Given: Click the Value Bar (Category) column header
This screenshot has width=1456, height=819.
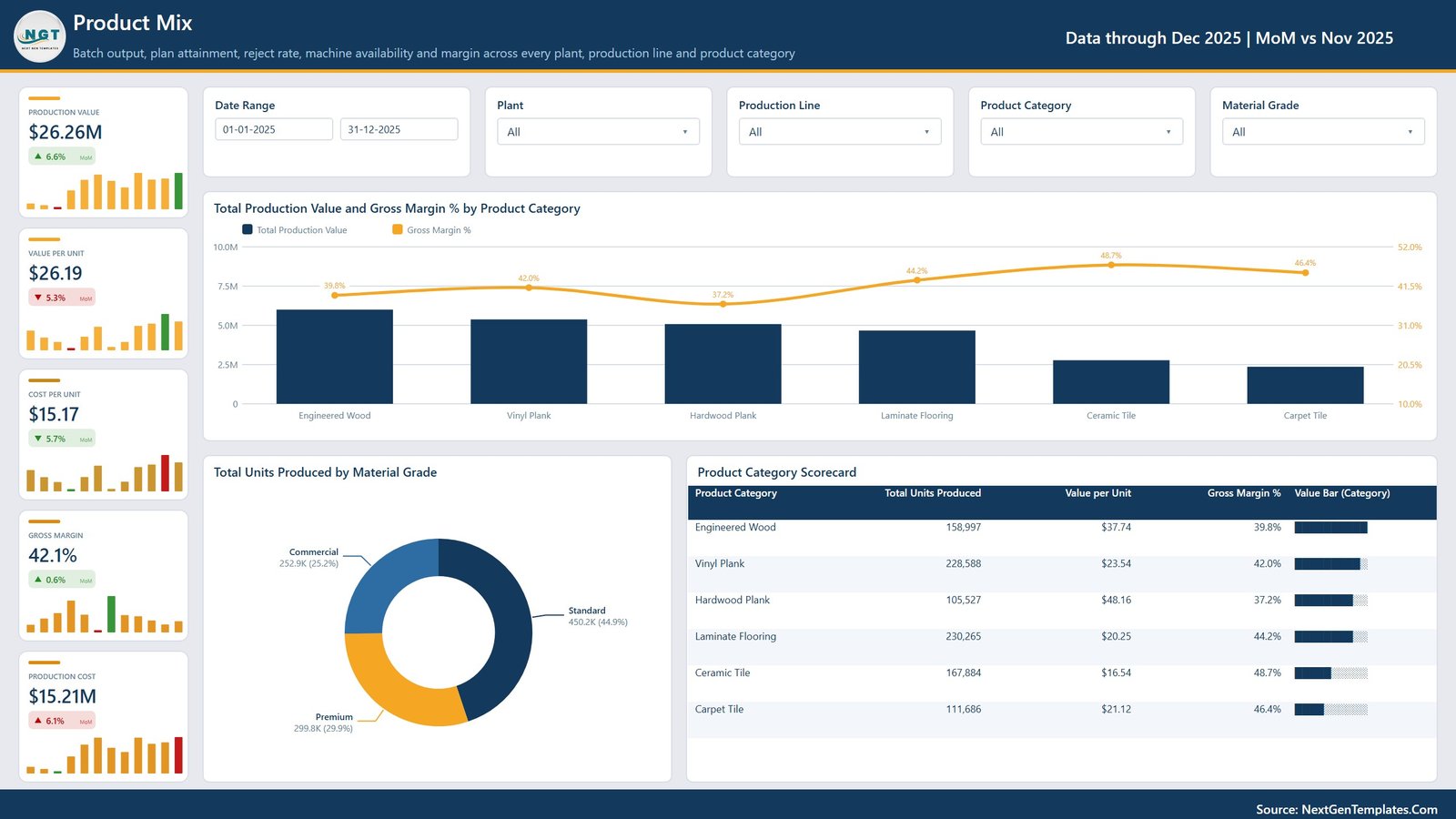Looking at the screenshot, I should click(x=1342, y=493).
